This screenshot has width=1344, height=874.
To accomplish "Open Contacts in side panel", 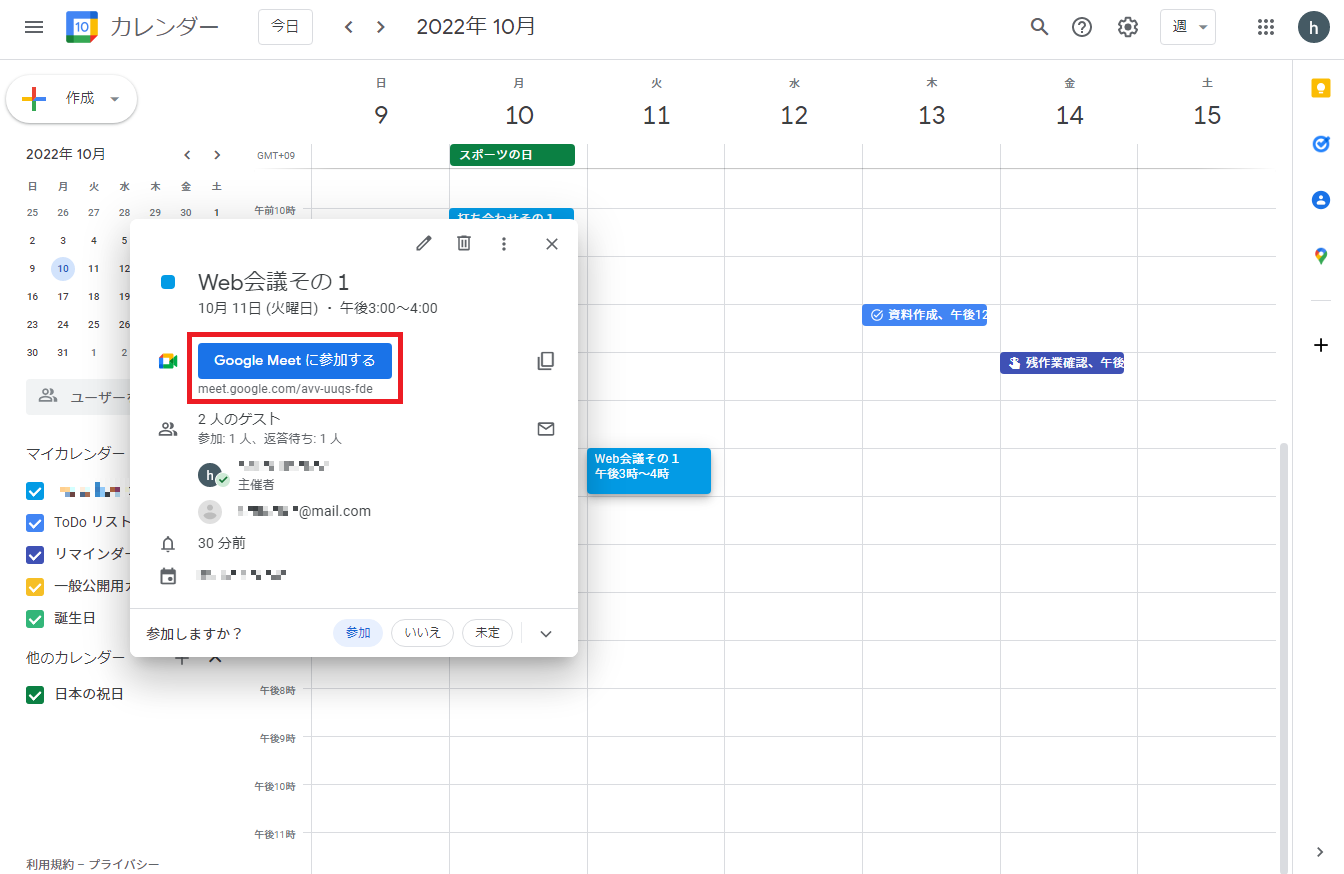I will [x=1321, y=200].
